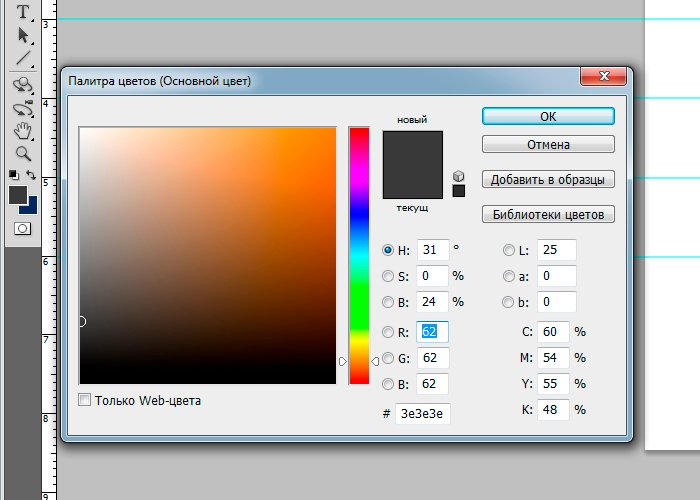Screen dimensions: 700x500
Task: Click the web-safe color cube icon
Action: tap(459, 176)
